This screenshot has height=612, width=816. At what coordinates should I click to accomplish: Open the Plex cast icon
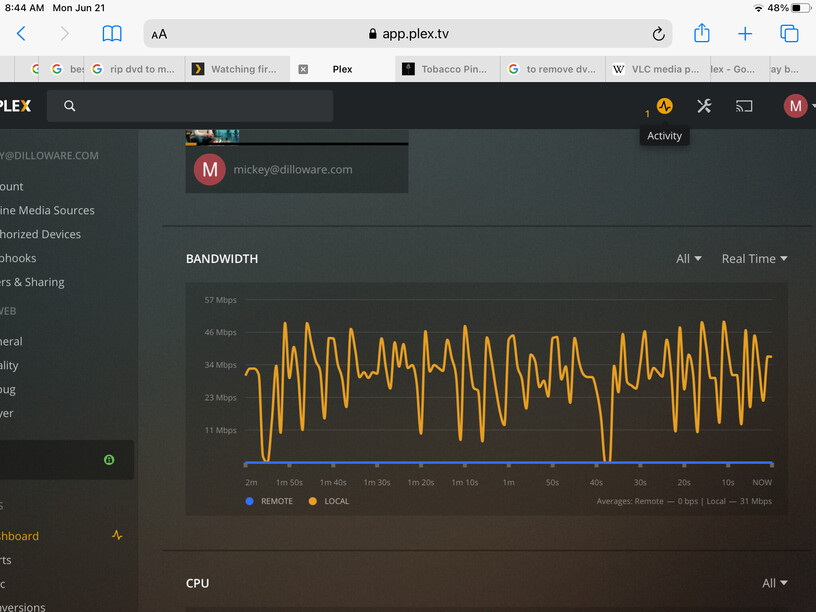point(744,106)
